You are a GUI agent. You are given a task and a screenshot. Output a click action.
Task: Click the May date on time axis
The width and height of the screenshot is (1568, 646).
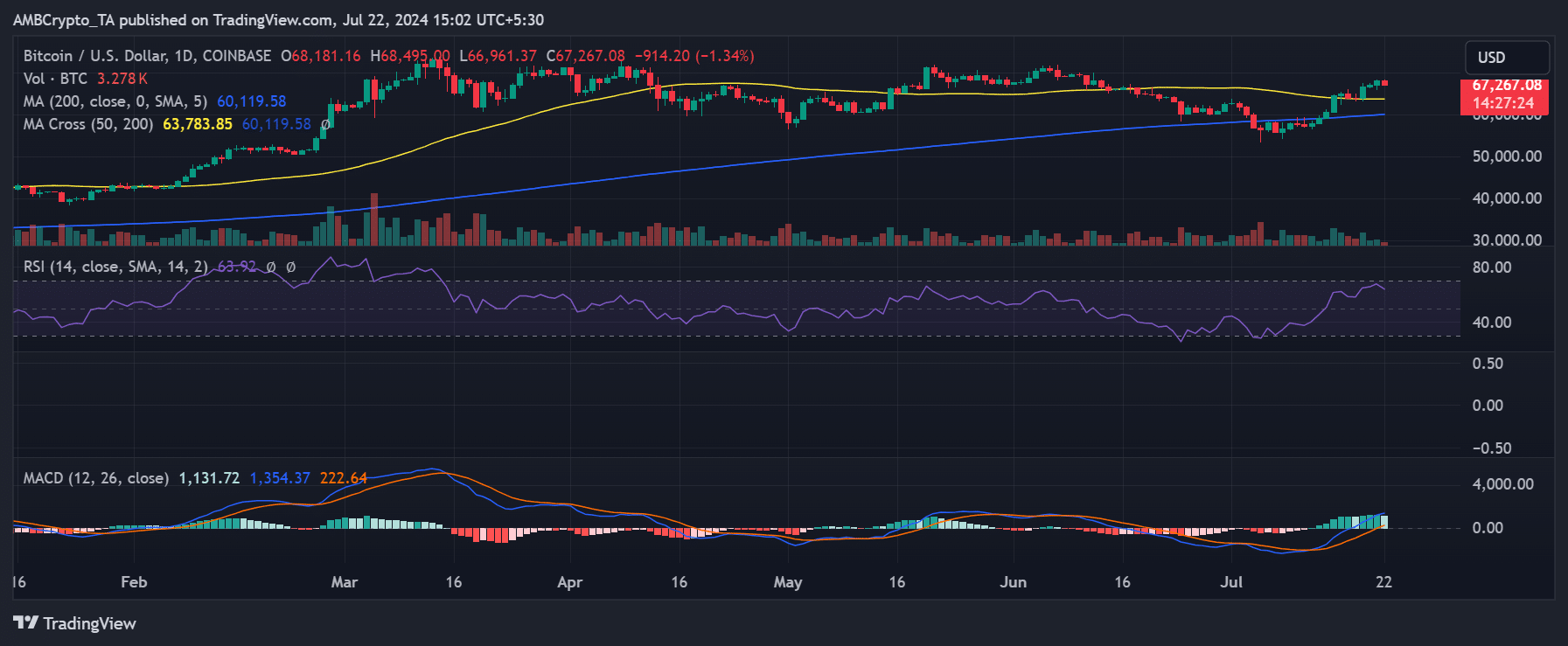tap(788, 582)
